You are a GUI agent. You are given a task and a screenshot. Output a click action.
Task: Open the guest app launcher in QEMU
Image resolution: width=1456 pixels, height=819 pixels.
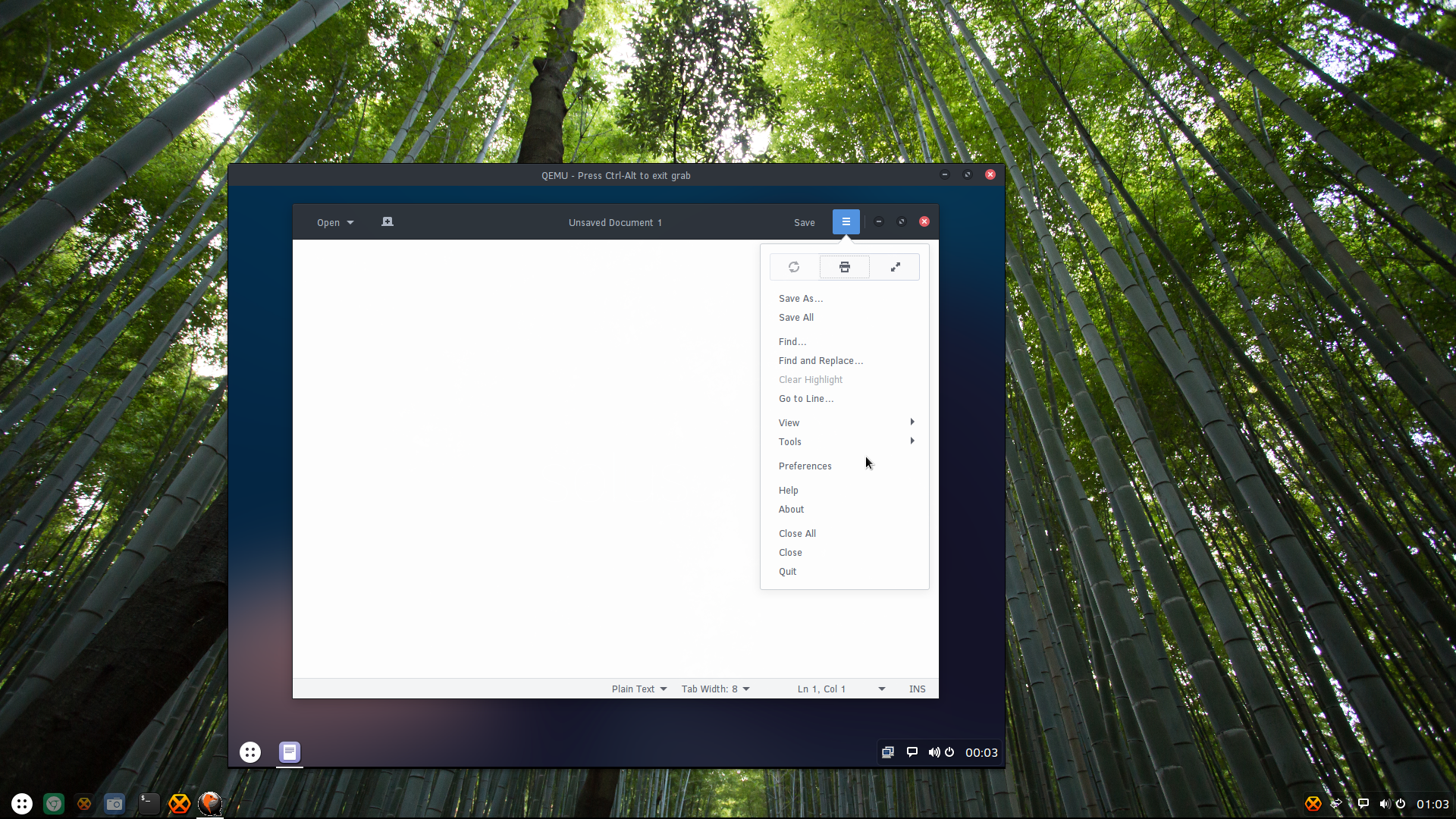250,752
